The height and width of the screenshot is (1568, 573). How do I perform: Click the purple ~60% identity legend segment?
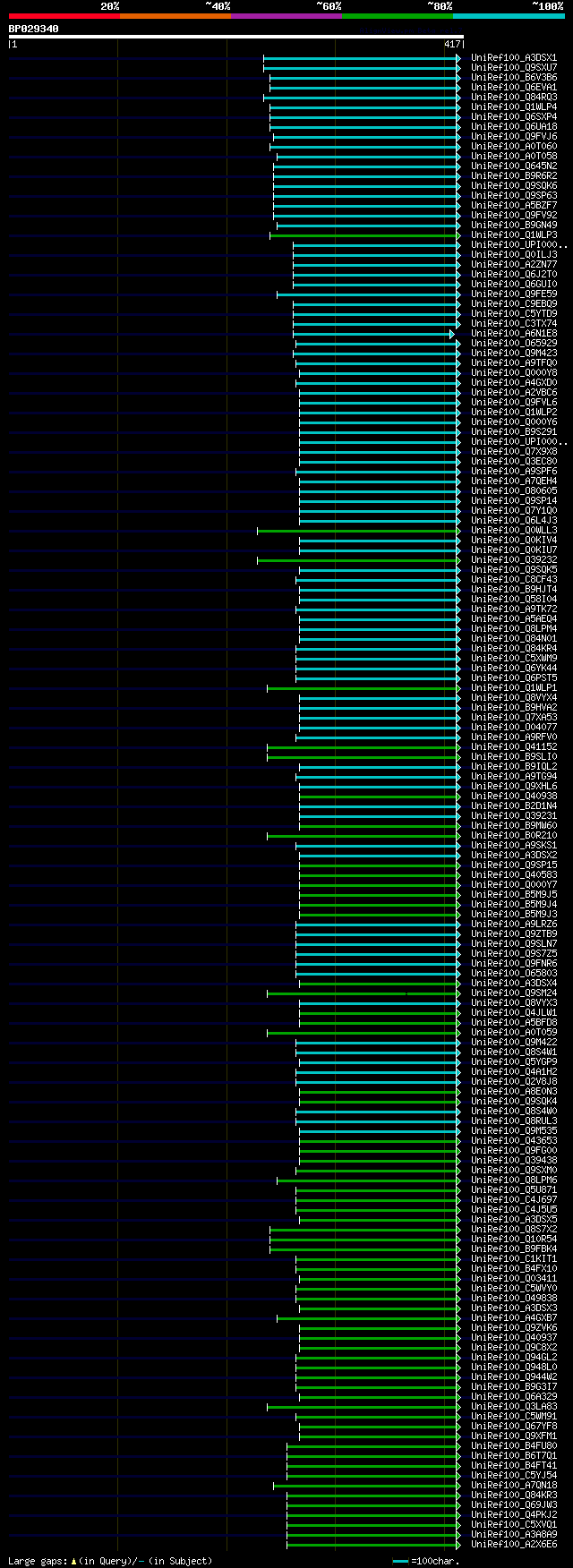(286, 16)
